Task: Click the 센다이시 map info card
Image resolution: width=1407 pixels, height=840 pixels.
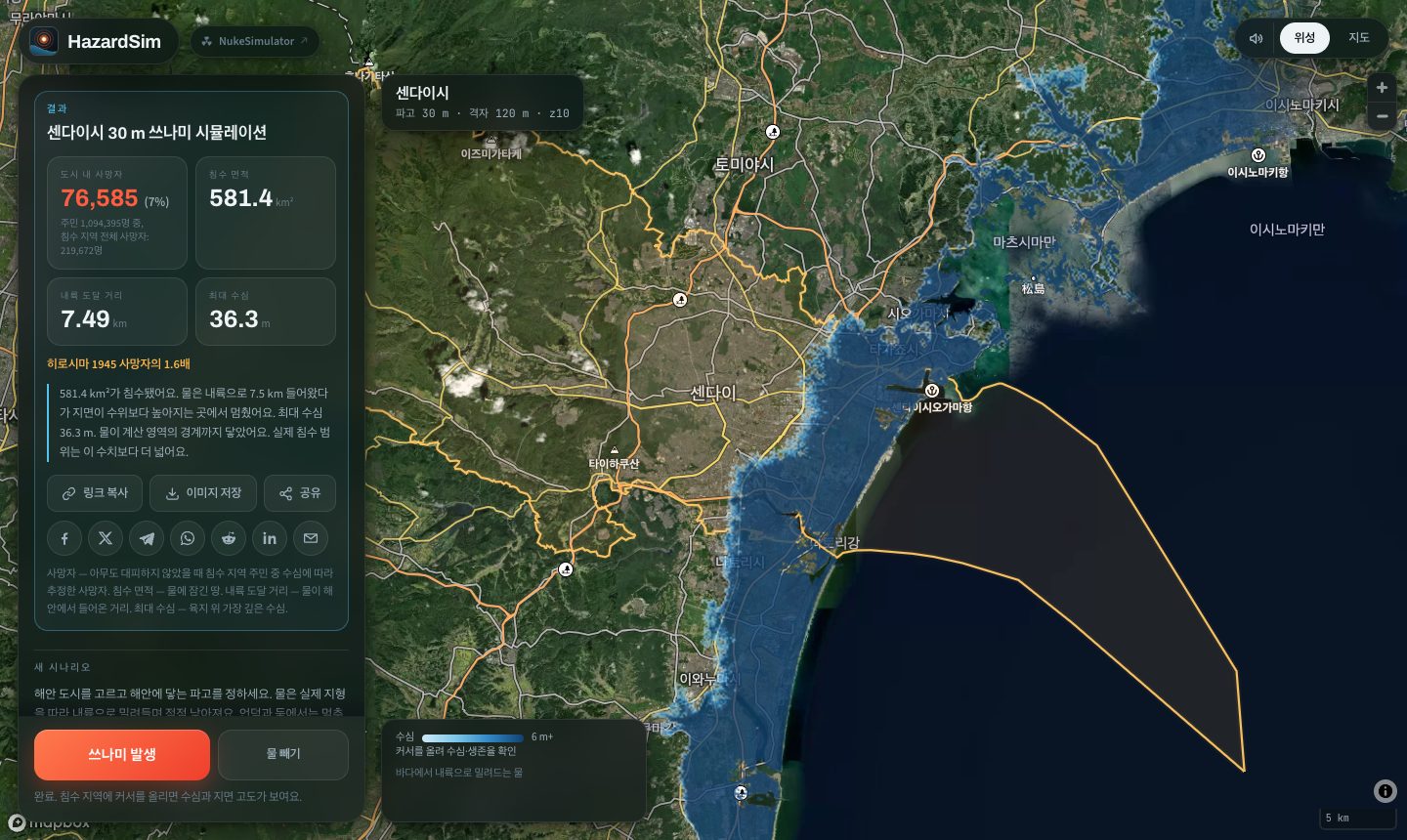Action: click(x=483, y=102)
